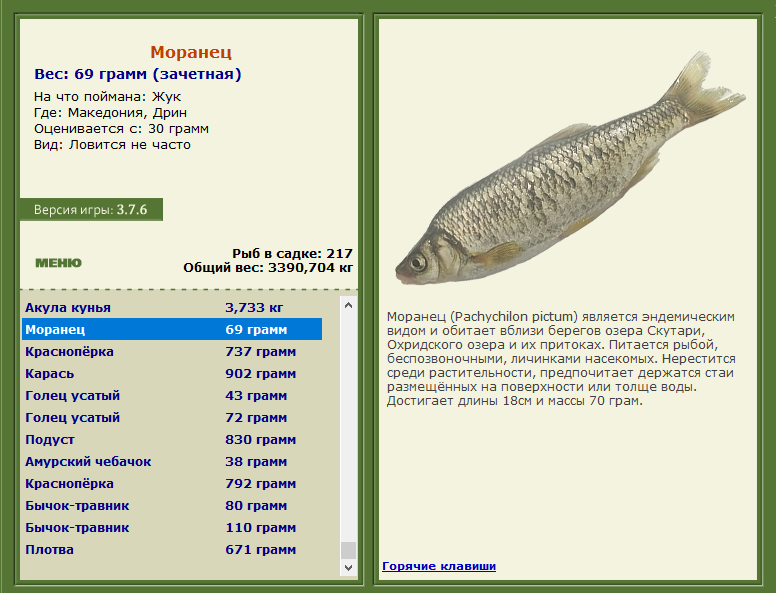Select Бычок-травник 110 грамм entry
The image size is (776, 593).
point(172,528)
